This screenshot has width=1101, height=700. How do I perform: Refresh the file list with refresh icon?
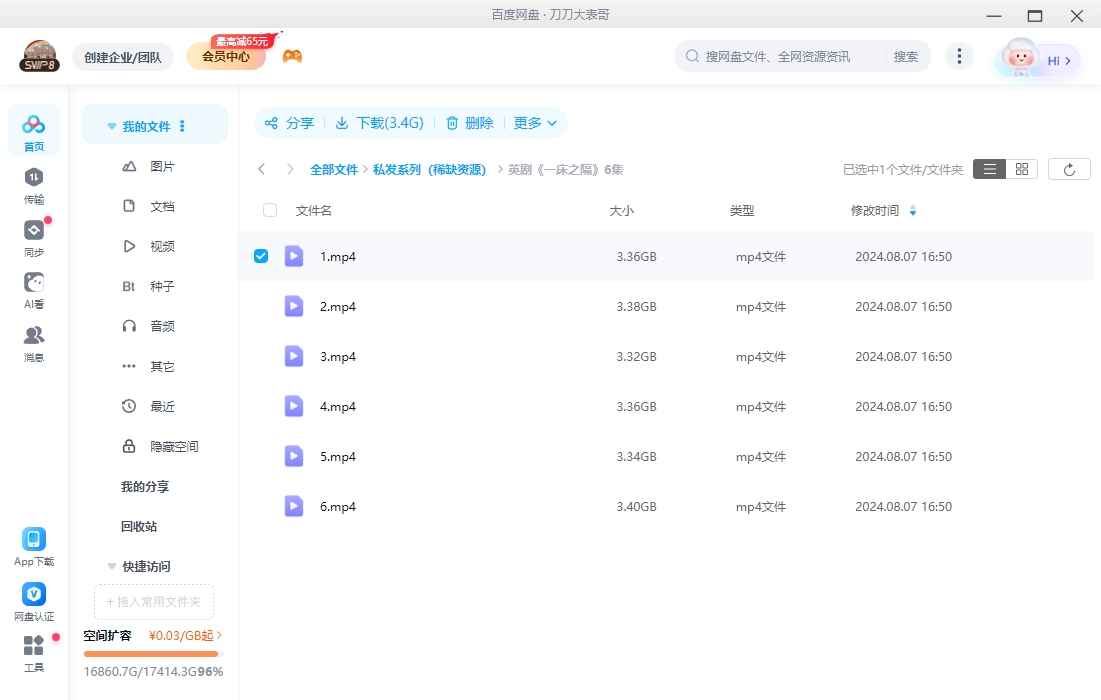point(1069,168)
